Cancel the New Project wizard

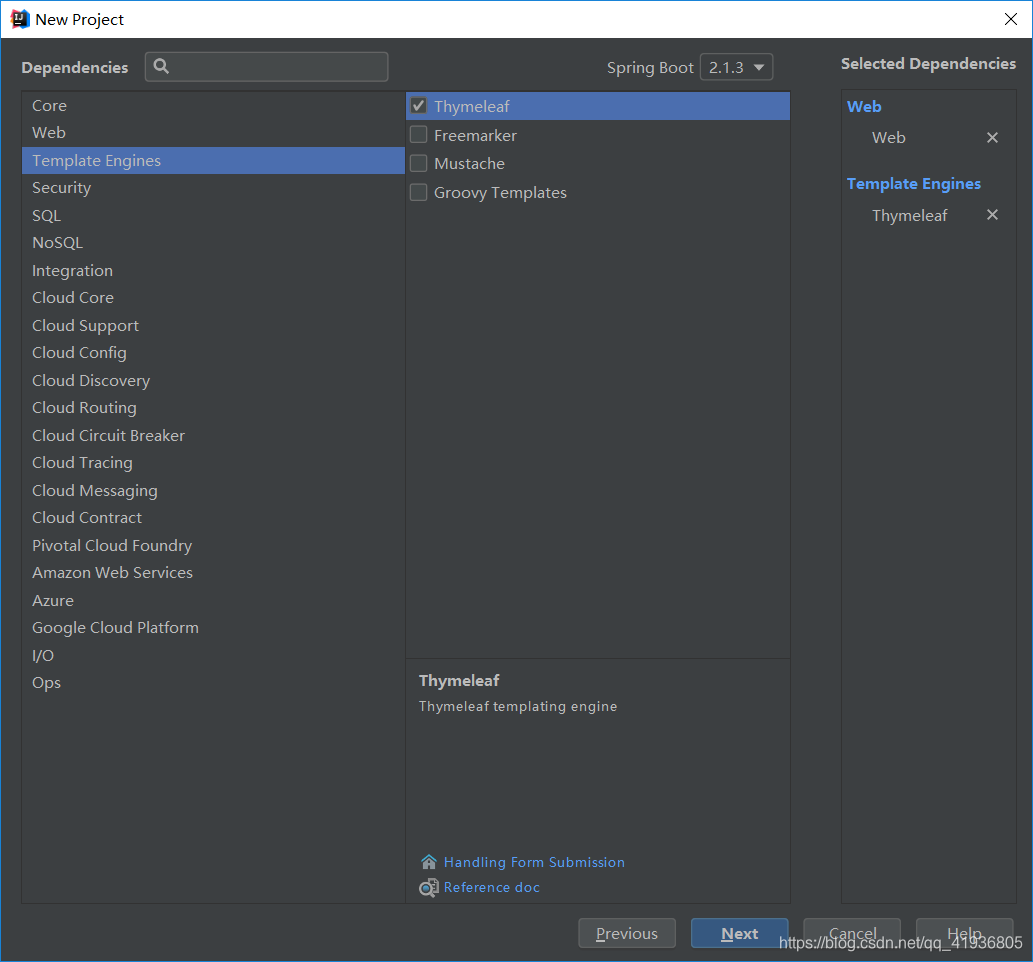coord(852,933)
